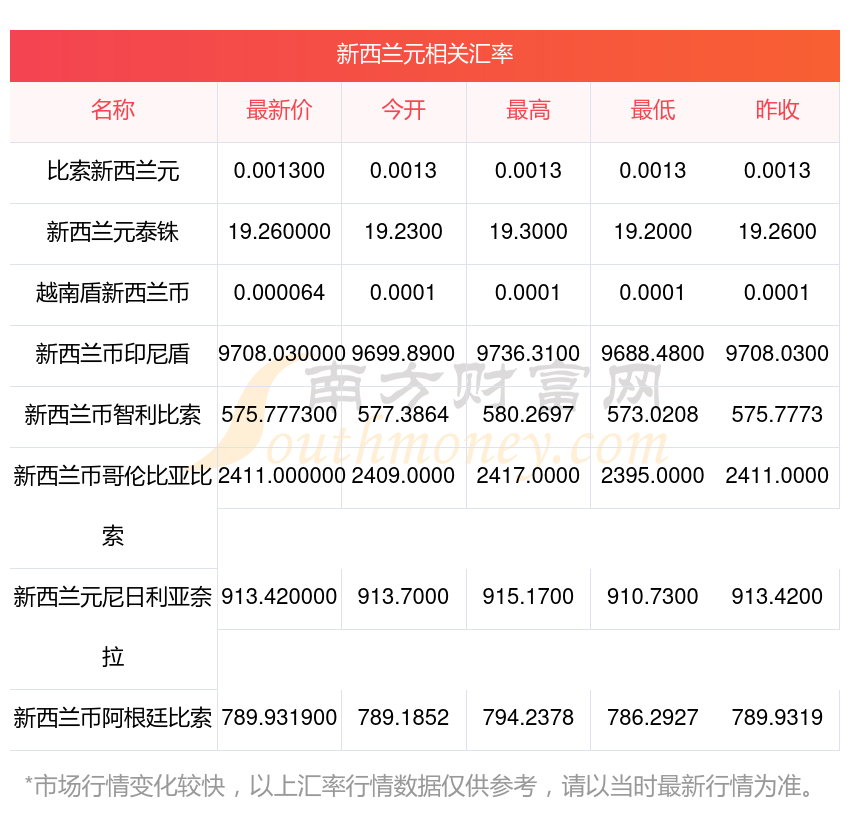Screen dimensions: 850x817
Task: Click the 789.1852 opening price cell
Action: pos(403,718)
